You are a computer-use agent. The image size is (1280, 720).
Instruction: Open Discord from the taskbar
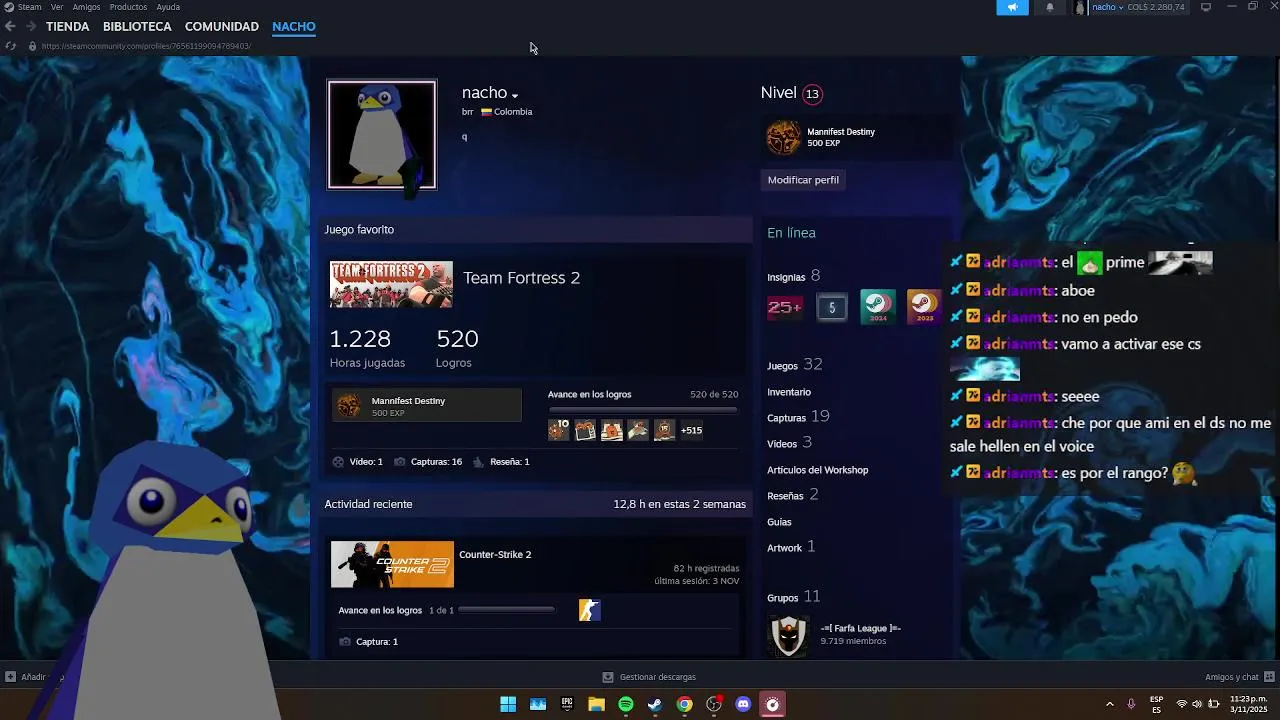[743, 704]
